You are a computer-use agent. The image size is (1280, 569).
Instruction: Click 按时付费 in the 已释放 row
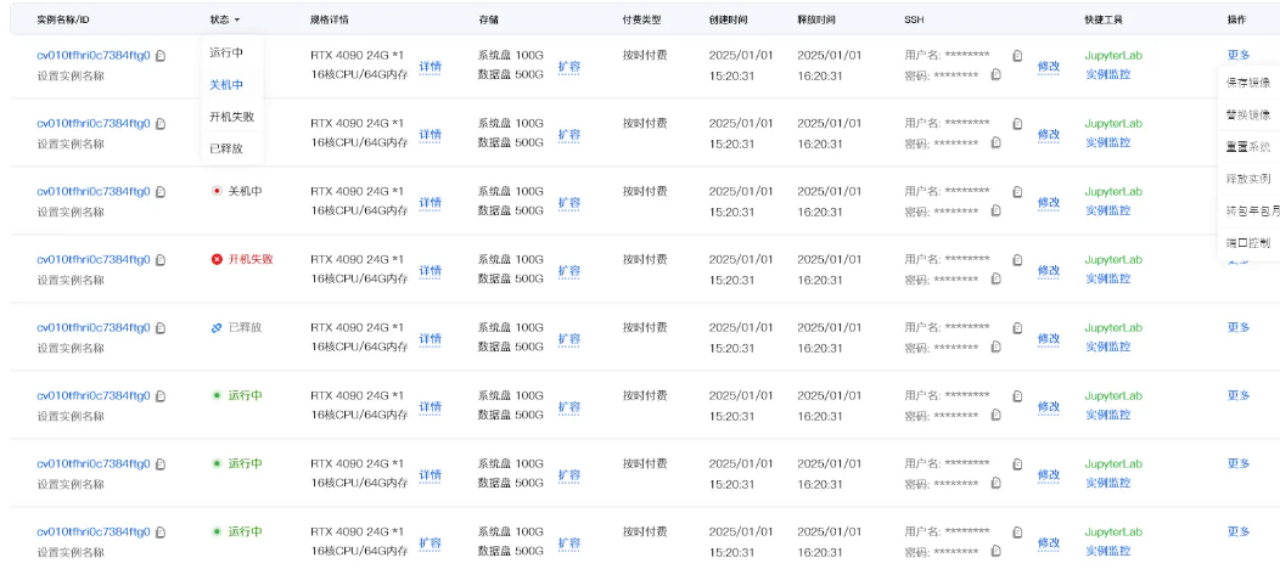pos(645,327)
